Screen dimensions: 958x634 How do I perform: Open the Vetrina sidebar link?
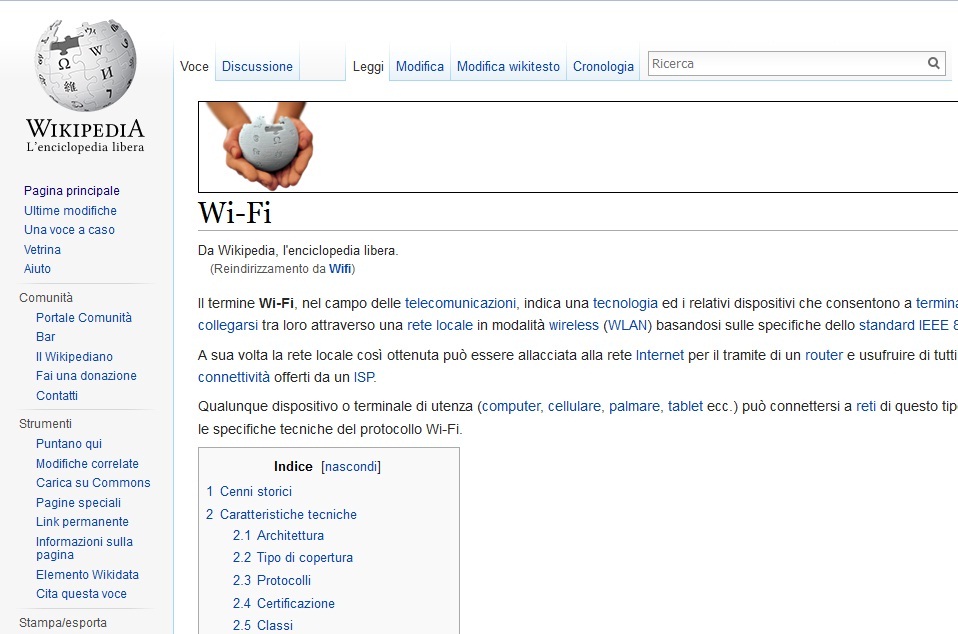[42, 250]
